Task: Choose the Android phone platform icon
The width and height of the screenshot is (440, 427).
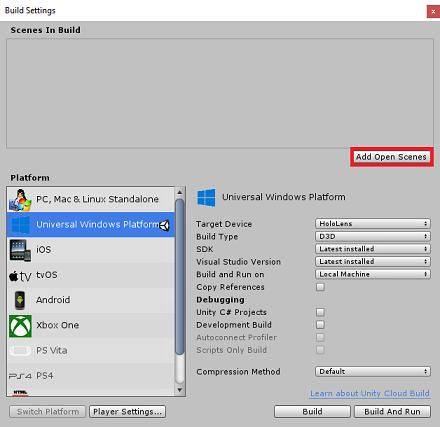Action: pyautogui.click(x=20, y=300)
